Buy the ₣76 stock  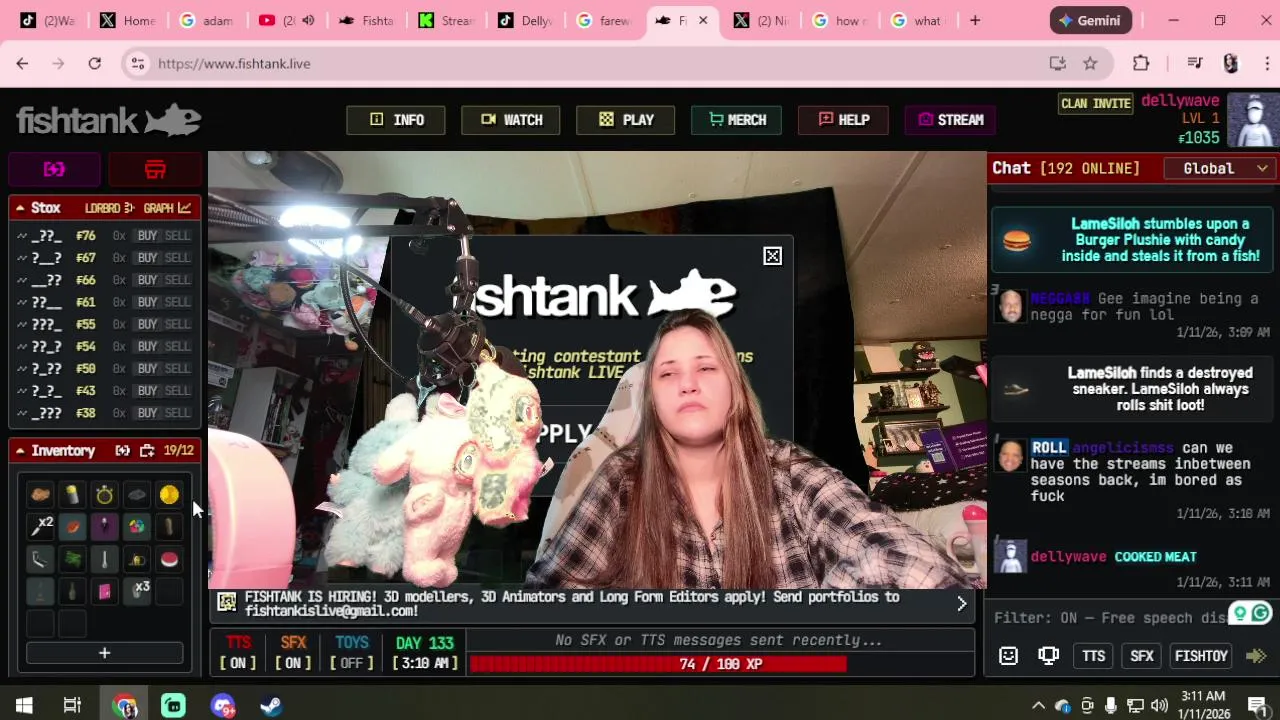coord(147,236)
